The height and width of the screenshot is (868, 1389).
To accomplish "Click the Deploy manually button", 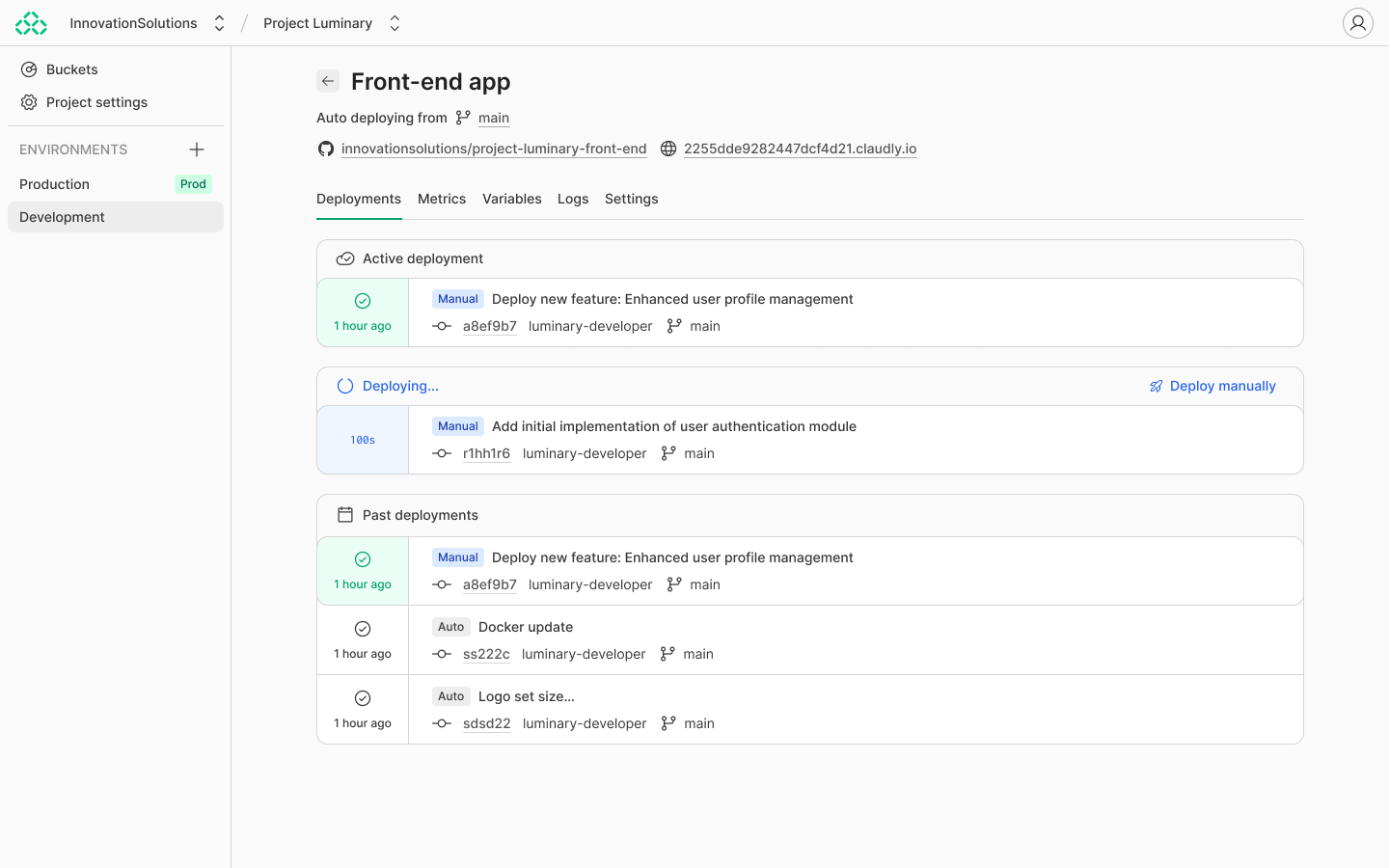I will (1212, 386).
